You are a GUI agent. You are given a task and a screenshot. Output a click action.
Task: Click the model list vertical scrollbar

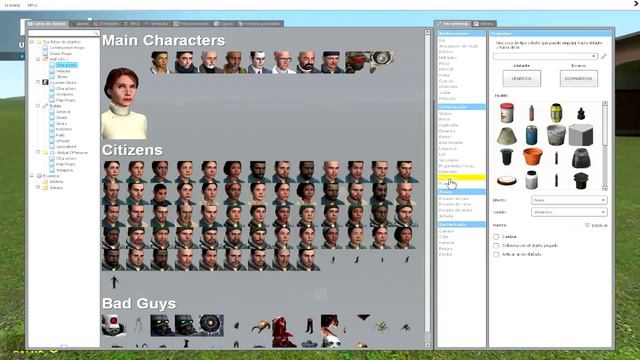604,146
